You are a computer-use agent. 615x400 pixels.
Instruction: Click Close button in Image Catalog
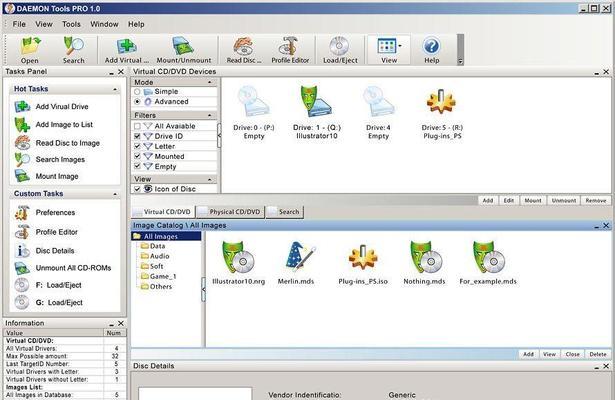pos(573,354)
